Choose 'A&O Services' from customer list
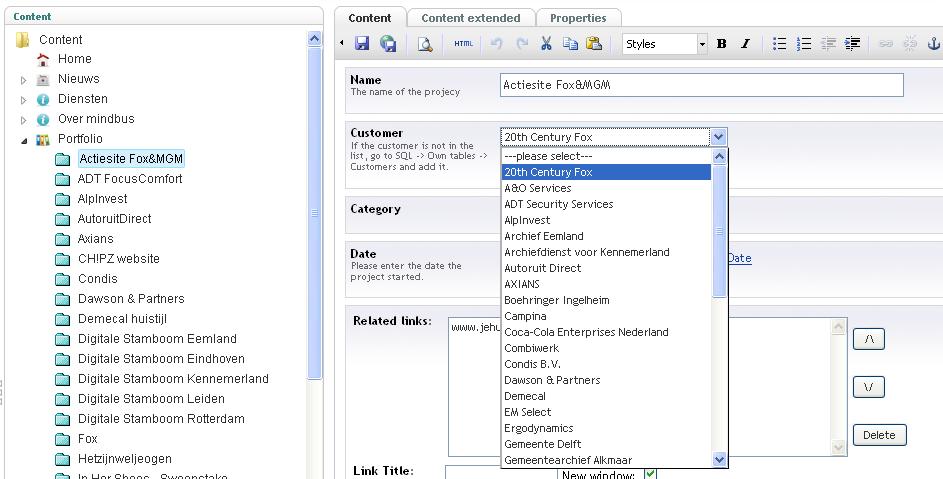Image resolution: width=943 pixels, height=479 pixels. coord(606,188)
